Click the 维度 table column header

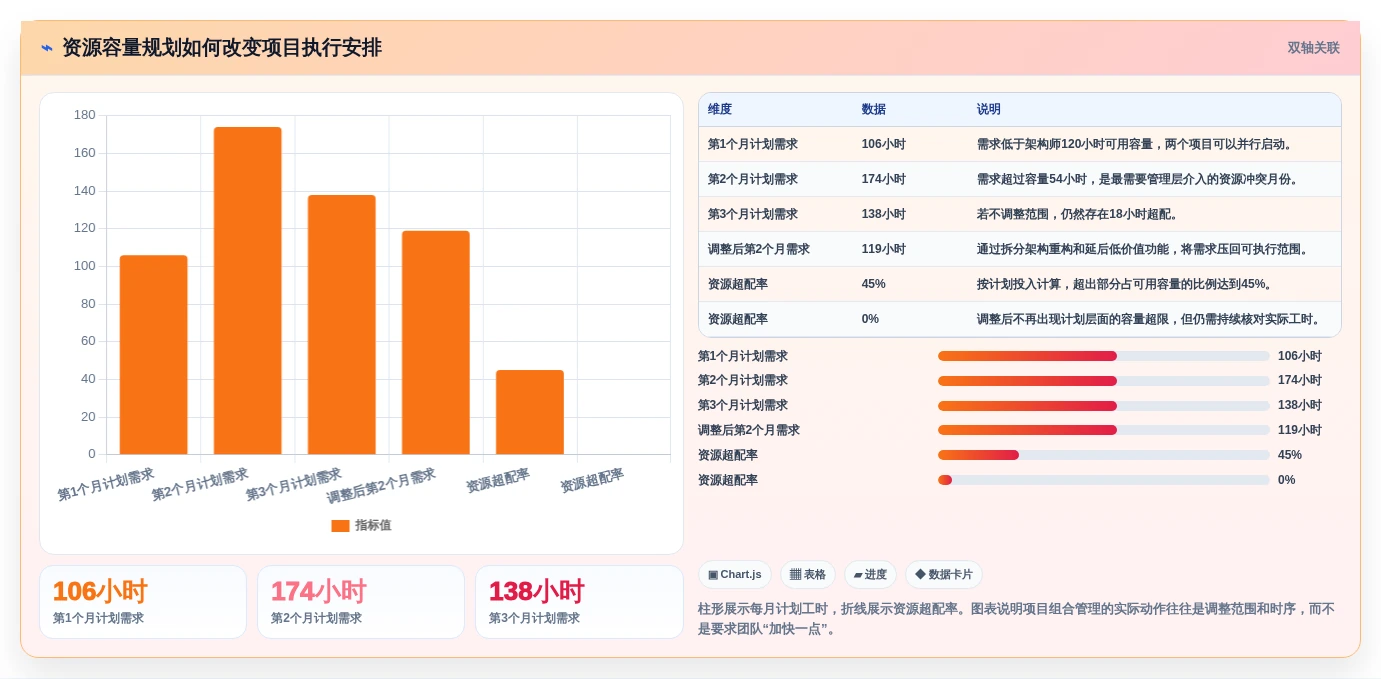[x=720, y=109]
